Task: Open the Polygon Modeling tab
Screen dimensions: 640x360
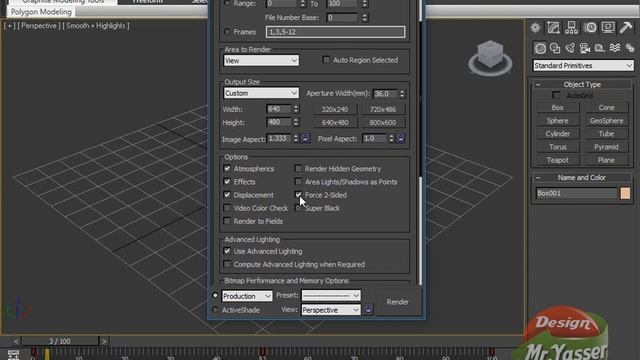Action: [41, 12]
